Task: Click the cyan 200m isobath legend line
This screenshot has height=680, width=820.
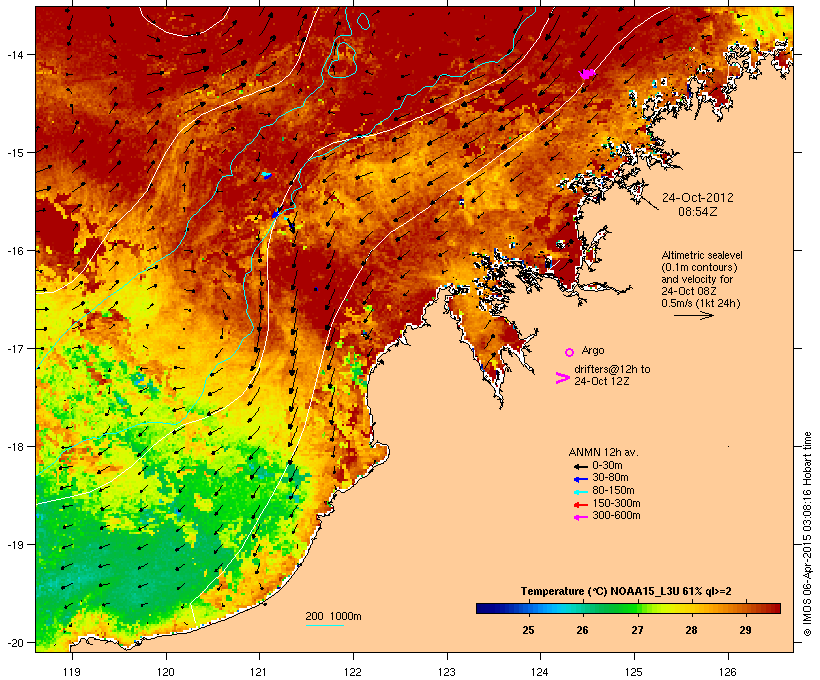Action: click(324, 625)
